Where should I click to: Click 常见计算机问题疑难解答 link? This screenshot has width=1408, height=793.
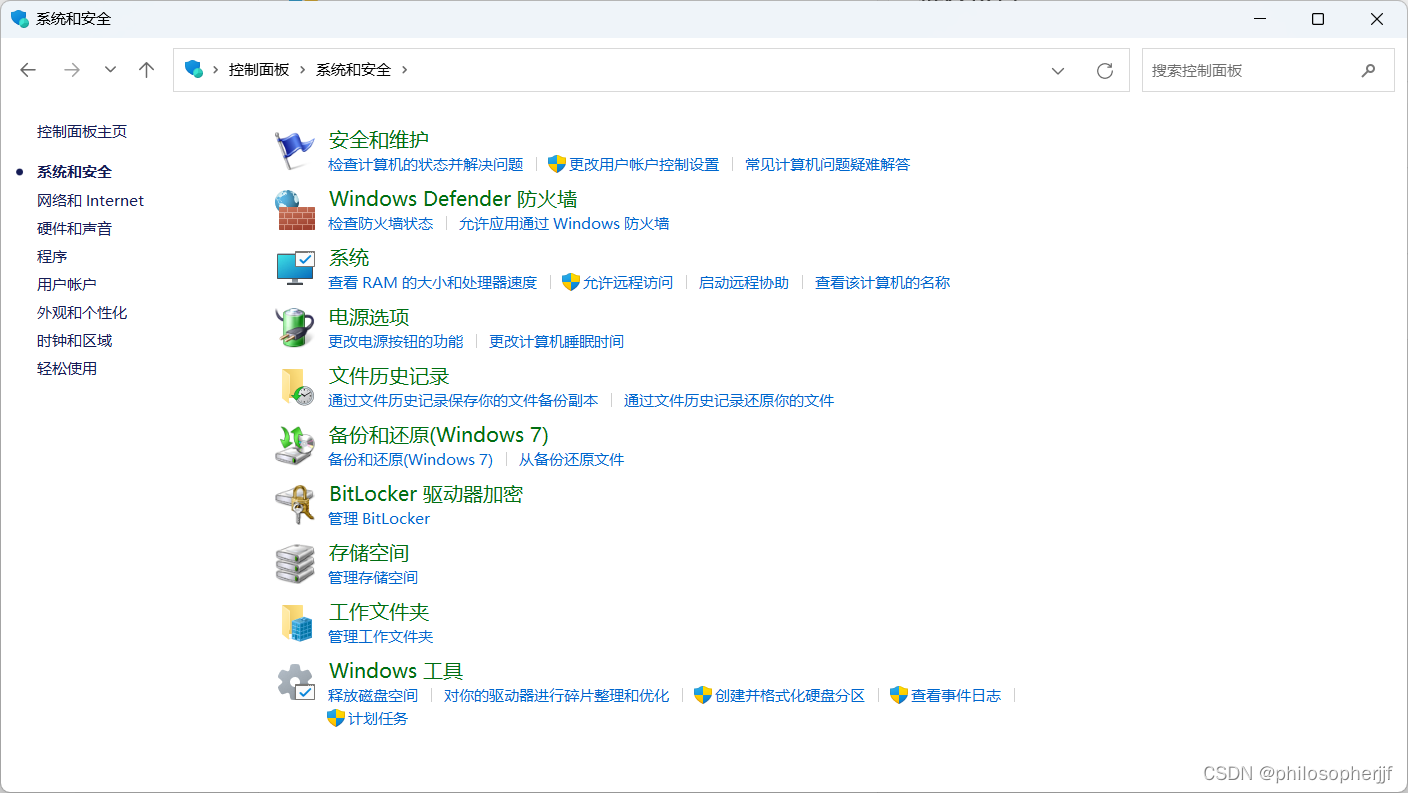828,164
